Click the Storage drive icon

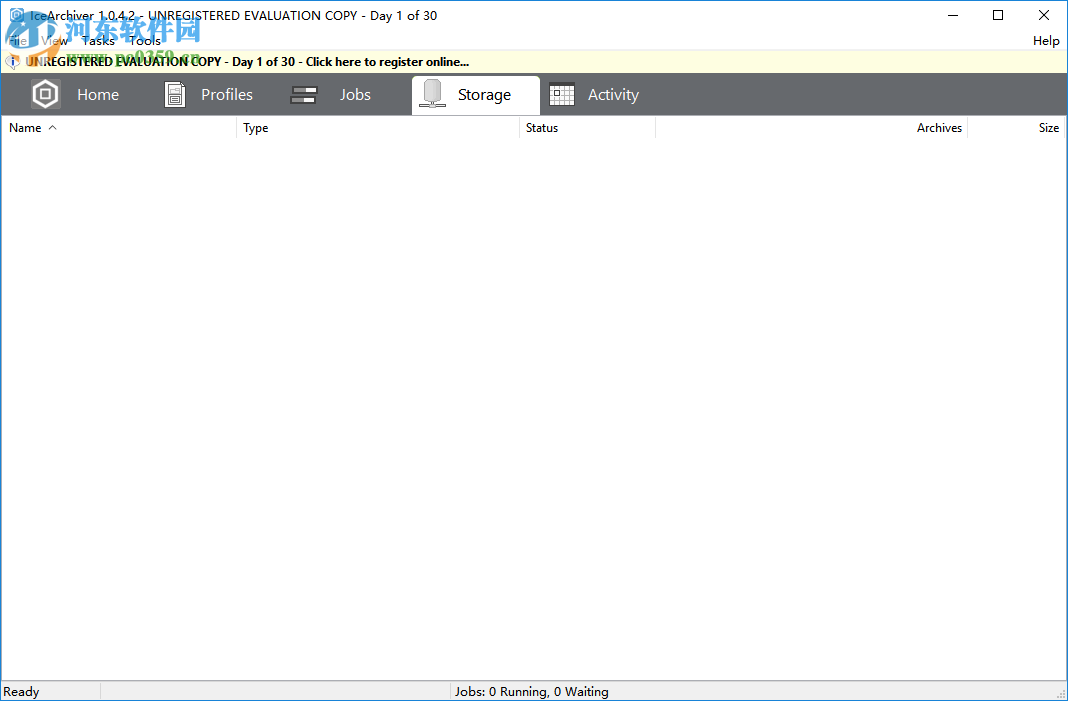click(x=433, y=94)
